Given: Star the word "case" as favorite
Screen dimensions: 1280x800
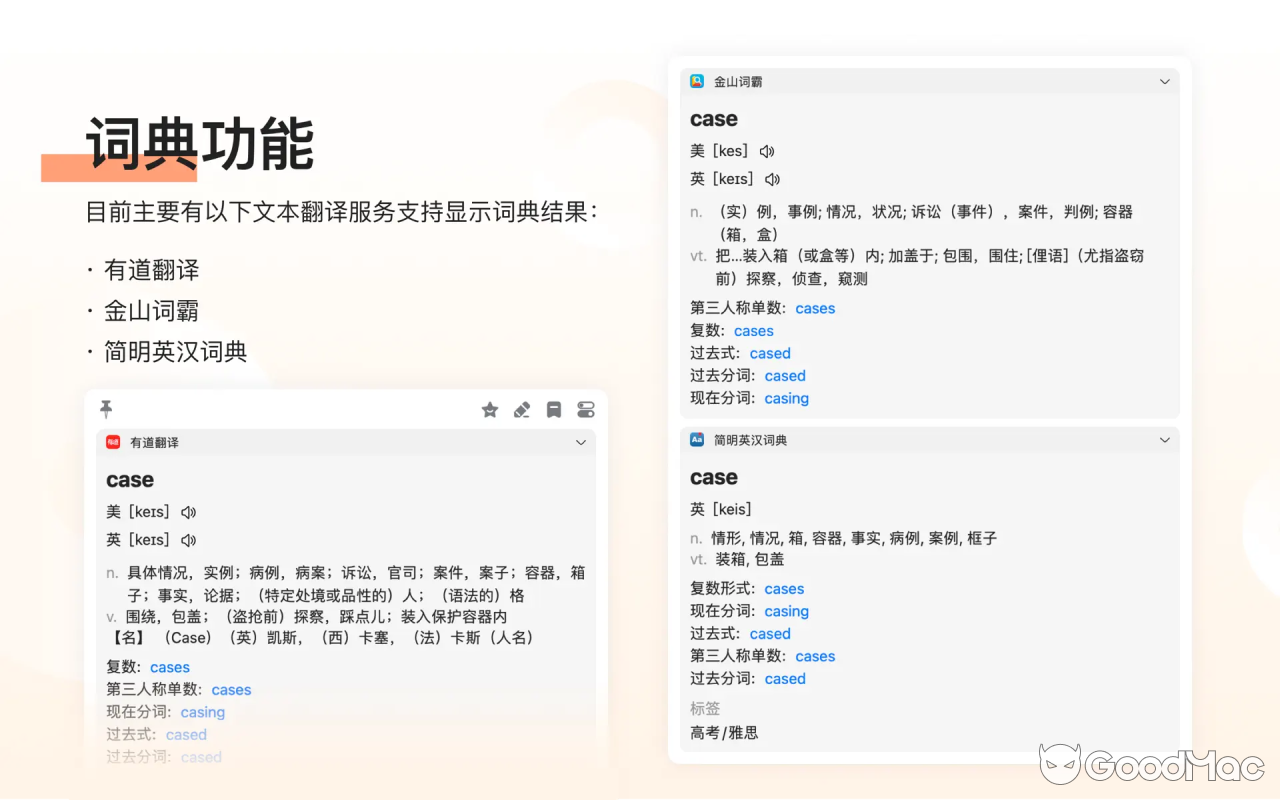Looking at the screenshot, I should tap(490, 409).
